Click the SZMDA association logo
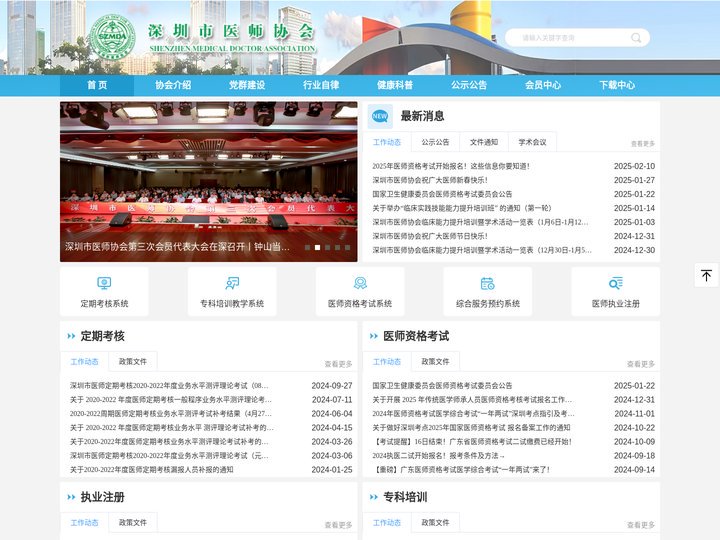 [112, 36]
